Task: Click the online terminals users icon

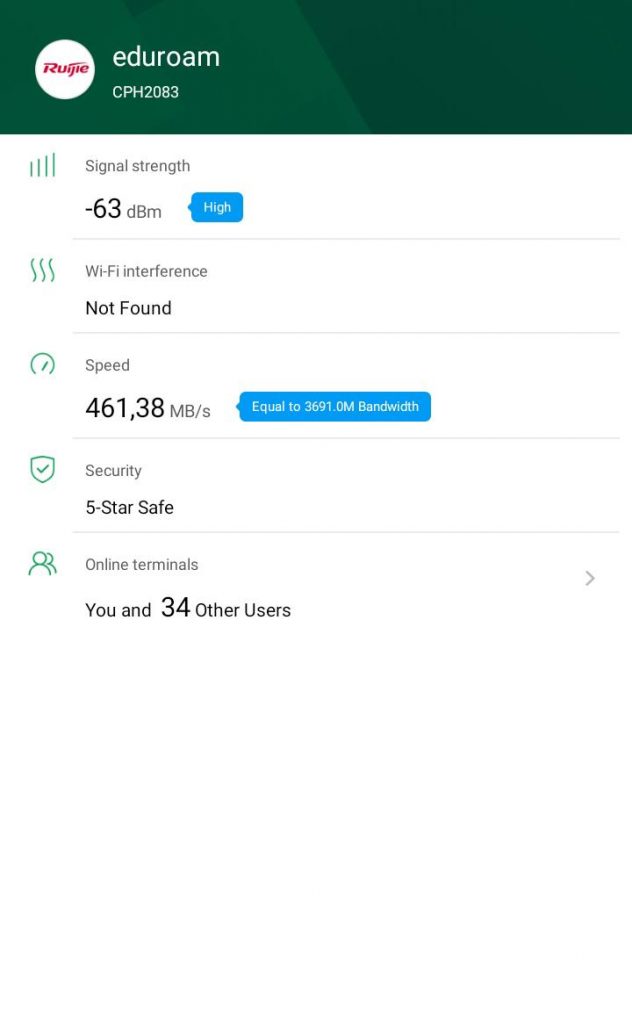Action: 42,564
